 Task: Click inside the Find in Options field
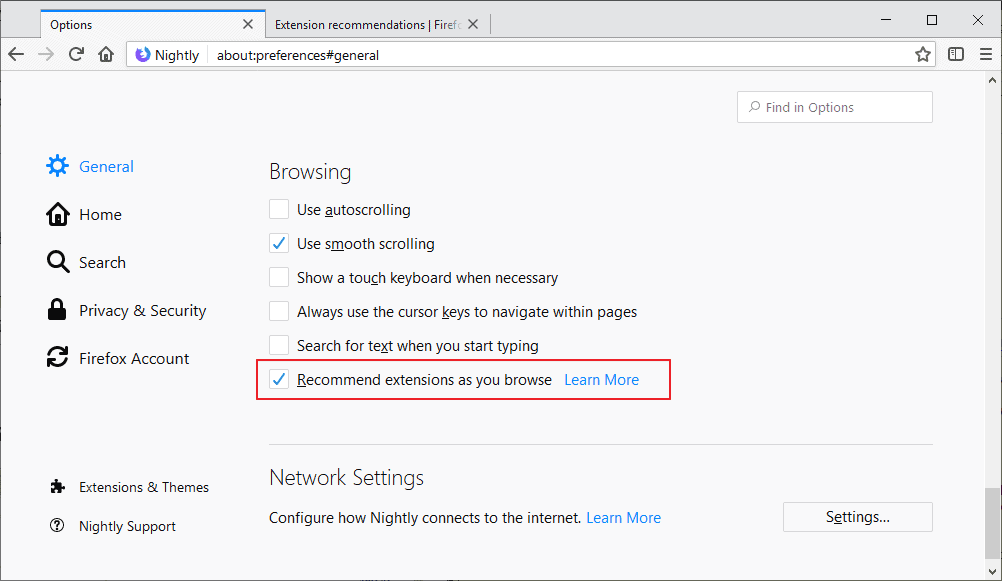click(834, 107)
